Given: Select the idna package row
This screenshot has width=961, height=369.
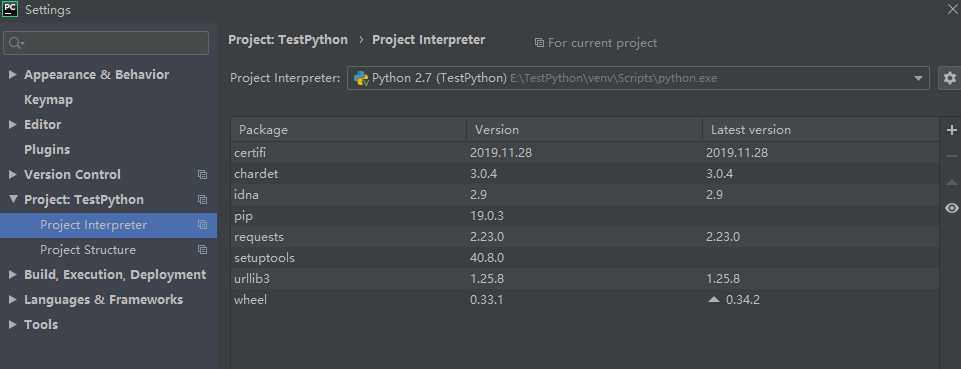Looking at the screenshot, I should point(585,195).
